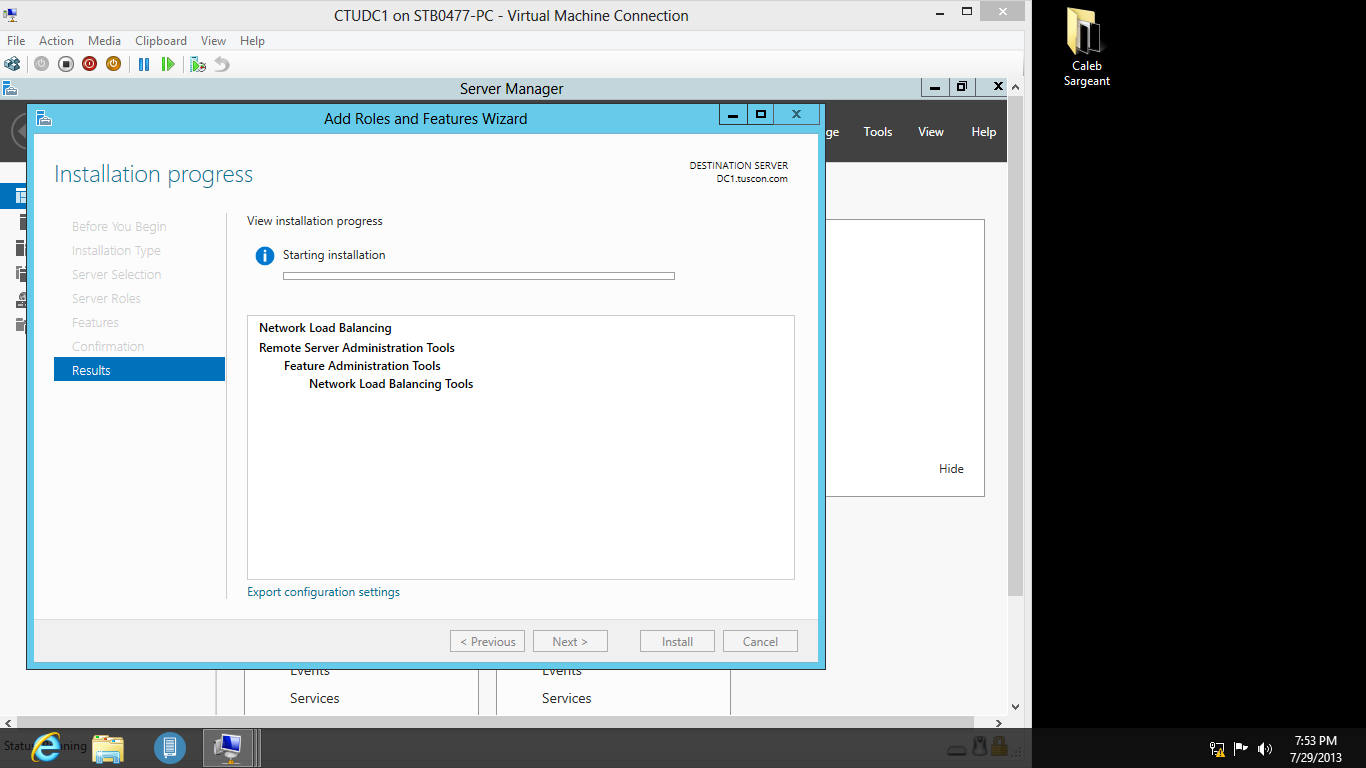The height and width of the screenshot is (768, 1366).
Task: Click the Snapshot toolbar icon
Action: [198, 64]
